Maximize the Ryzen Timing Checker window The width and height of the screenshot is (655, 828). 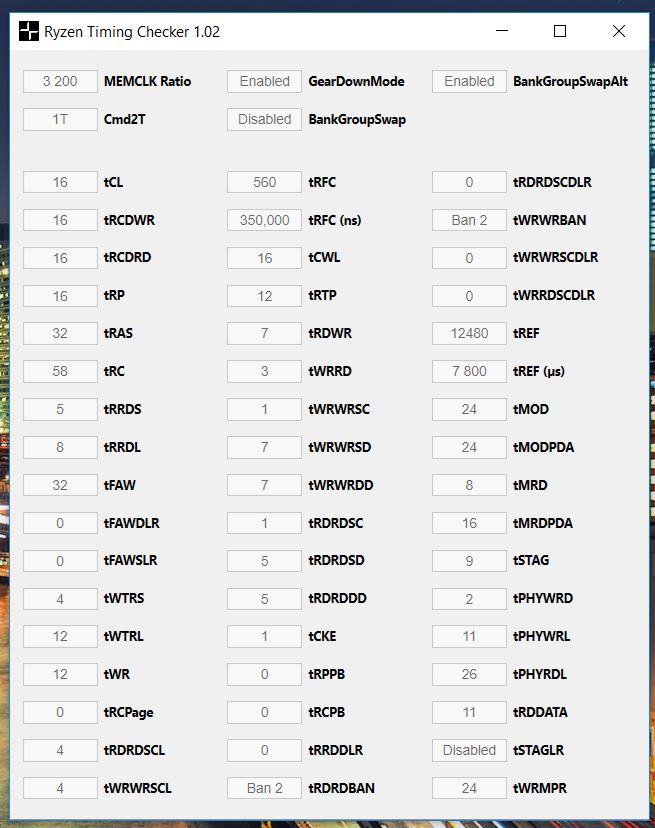pyautogui.click(x=560, y=31)
